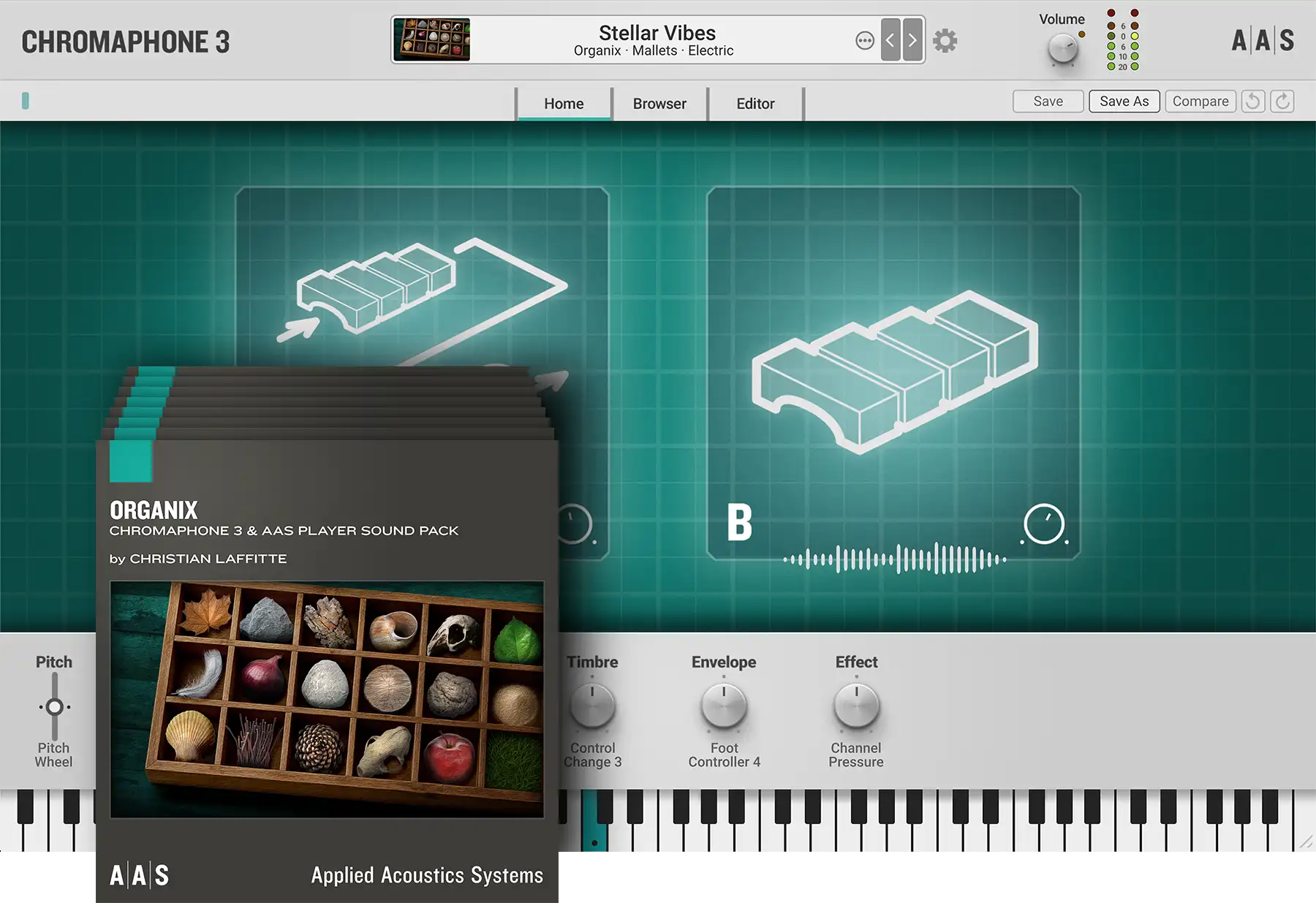Viewport: 1316px width, 903px height.
Task: Click the Organix preset pack thumbnail
Action: [x=432, y=39]
